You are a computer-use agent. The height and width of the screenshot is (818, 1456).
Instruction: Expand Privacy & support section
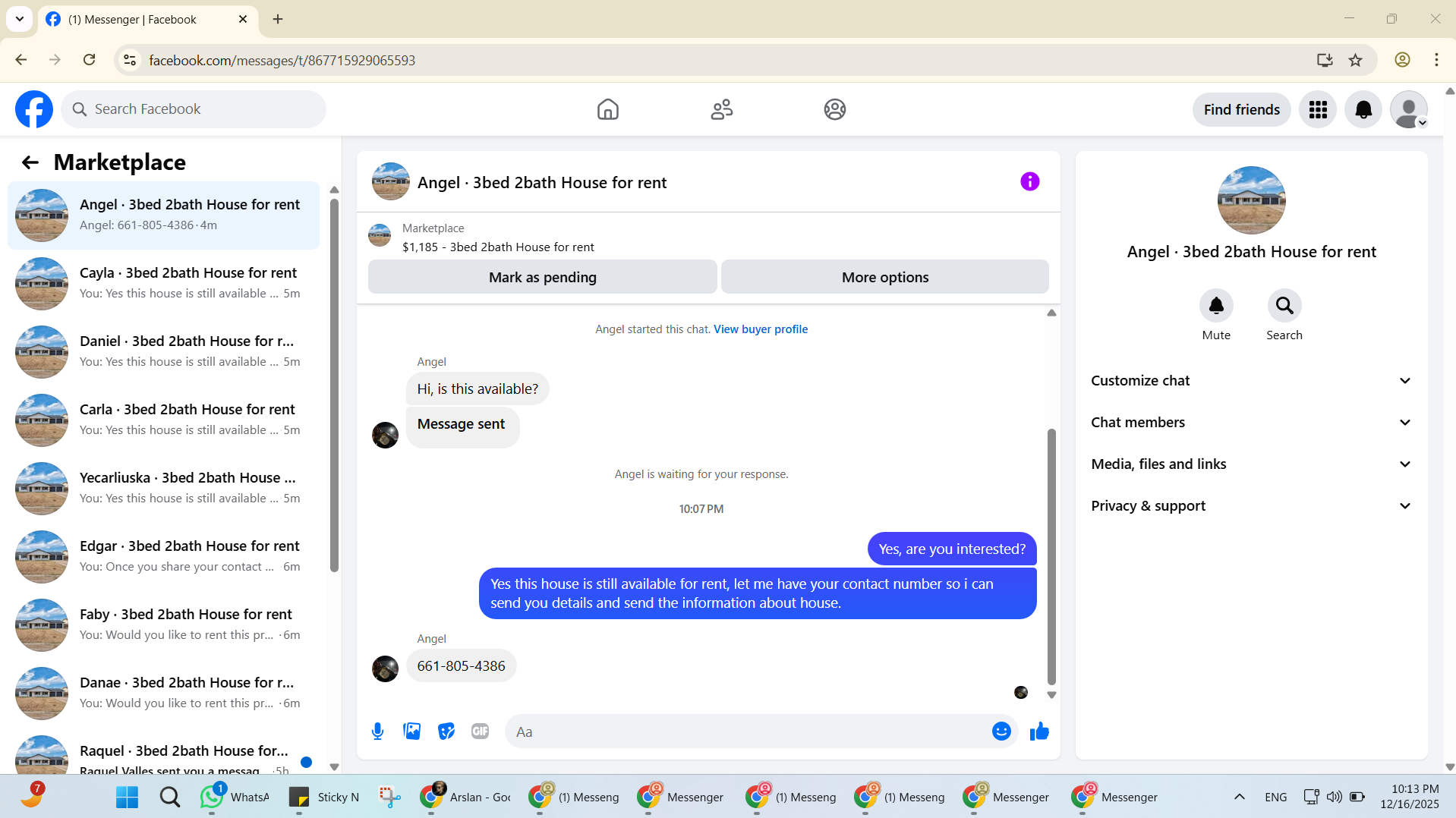coord(1251,506)
